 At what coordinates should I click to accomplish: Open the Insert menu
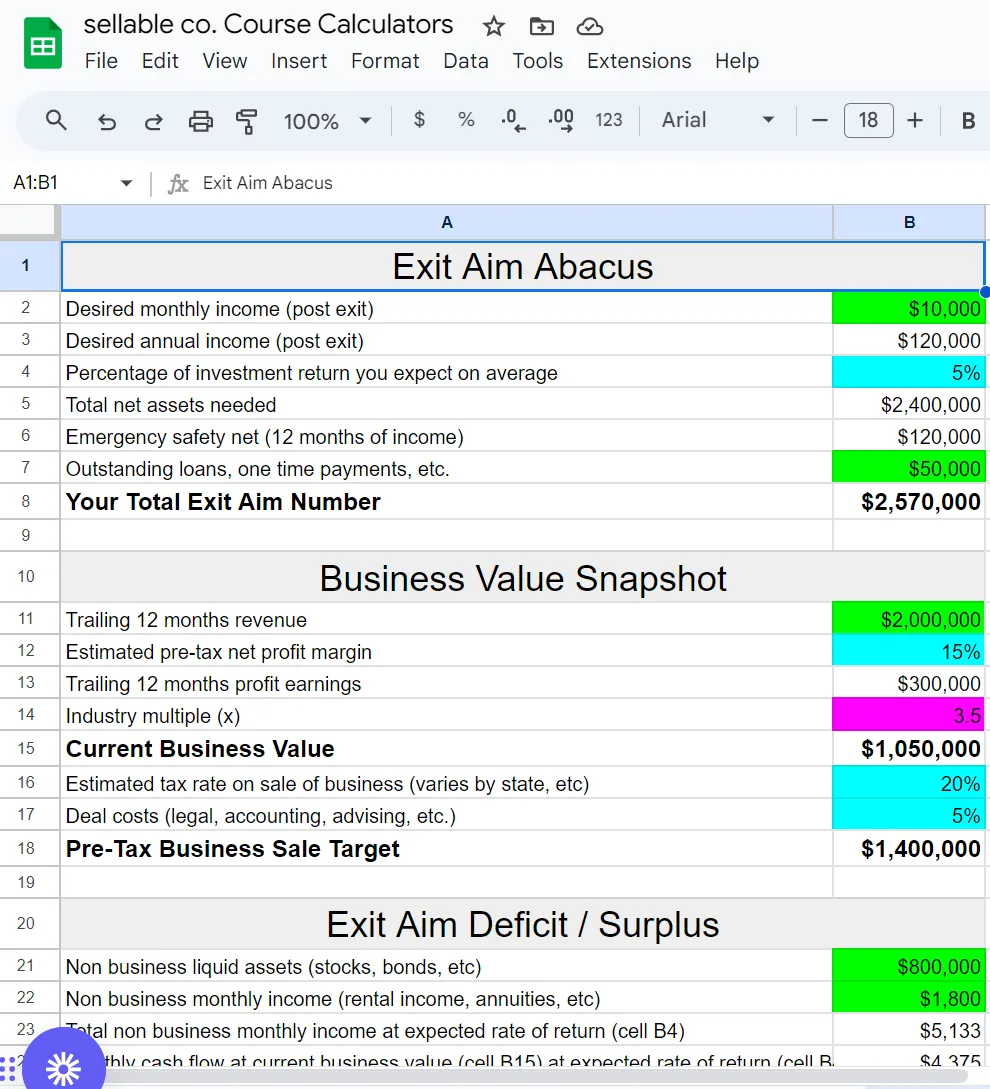(299, 61)
